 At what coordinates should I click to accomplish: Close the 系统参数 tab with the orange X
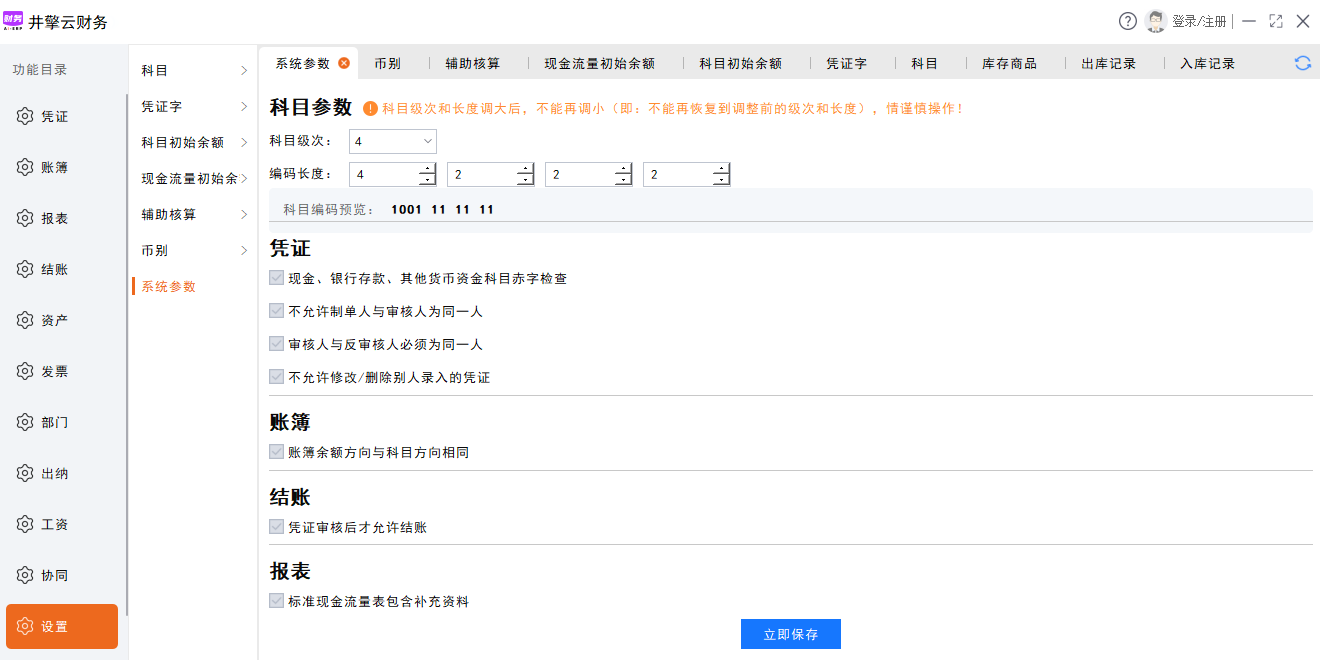click(344, 63)
